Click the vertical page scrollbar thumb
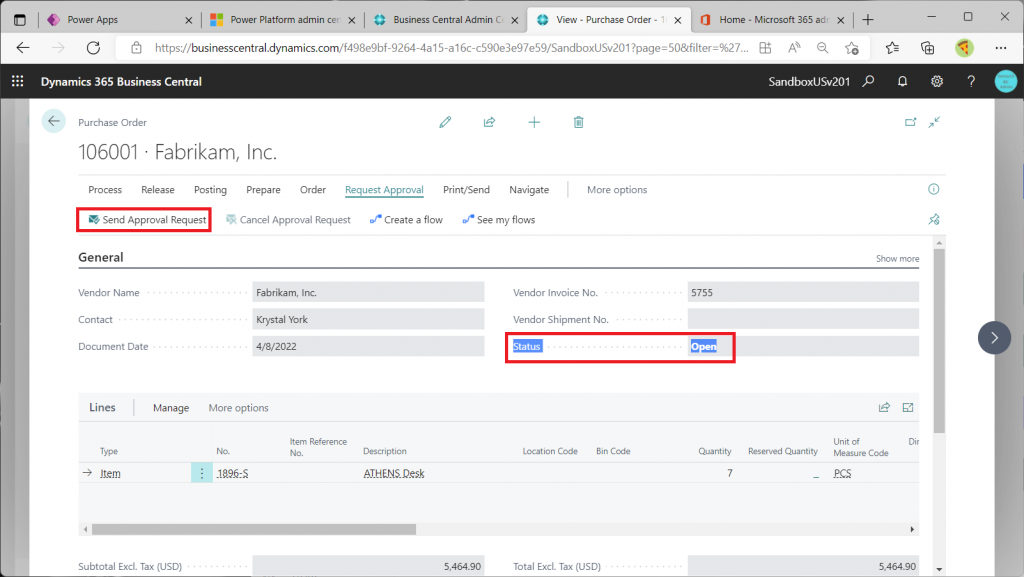This screenshot has height=577, width=1024. point(939,341)
